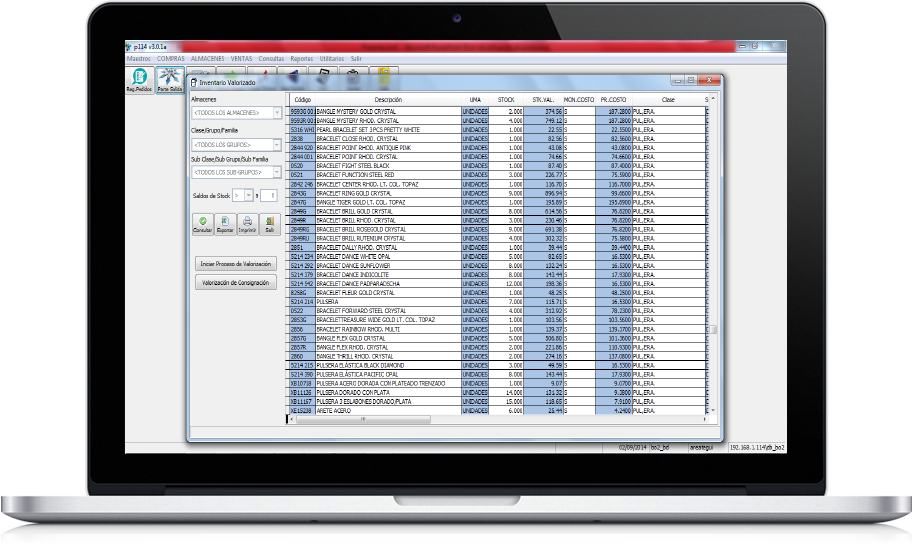Sort by the Descripción column header
The width and height of the screenshot is (912, 551).
(x=388, y=99)
